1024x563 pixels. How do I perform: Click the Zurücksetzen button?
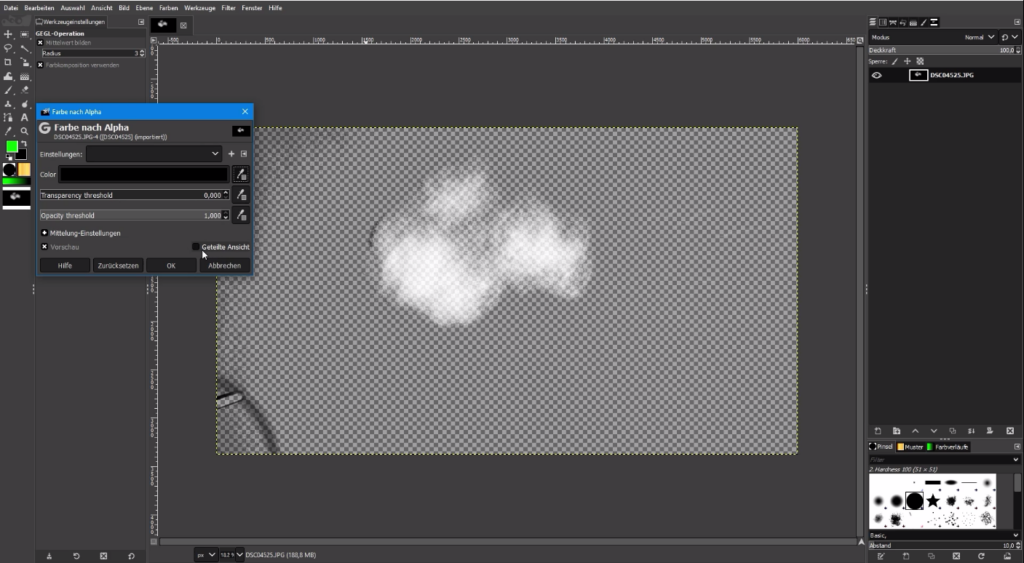(x=117, y=265)
